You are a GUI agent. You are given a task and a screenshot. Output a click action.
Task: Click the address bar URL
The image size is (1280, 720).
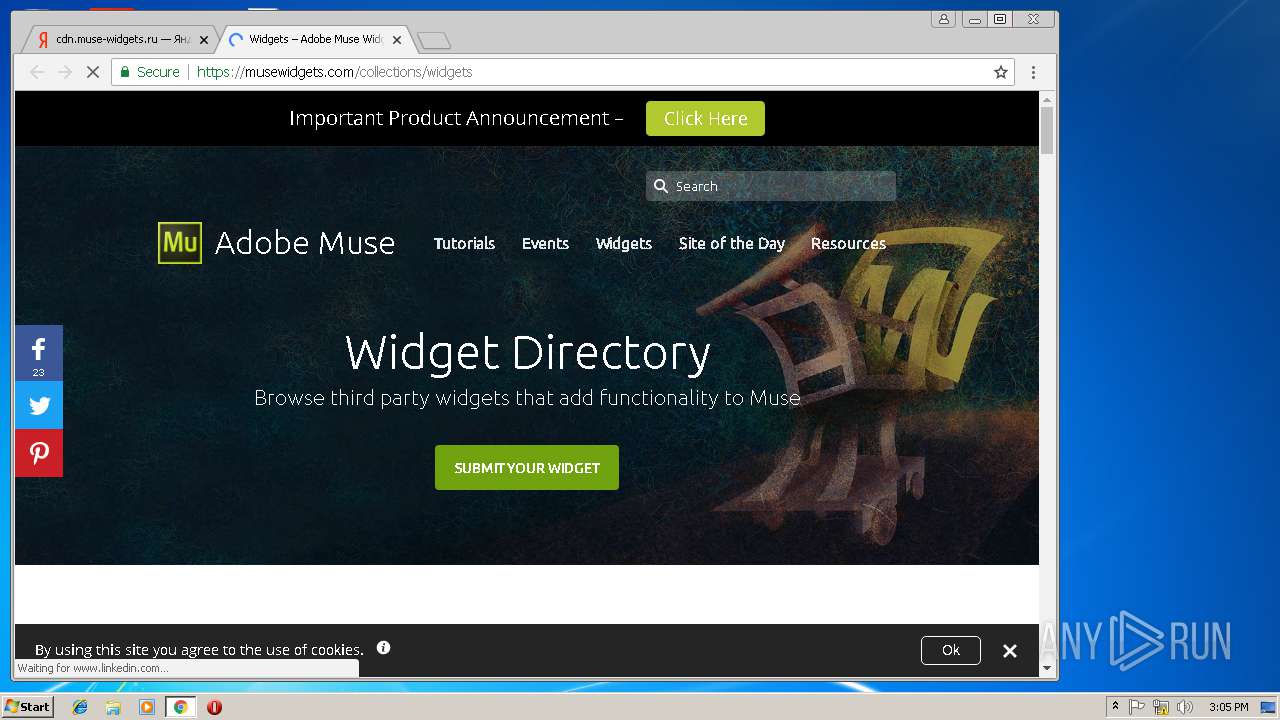coord(334,72)
